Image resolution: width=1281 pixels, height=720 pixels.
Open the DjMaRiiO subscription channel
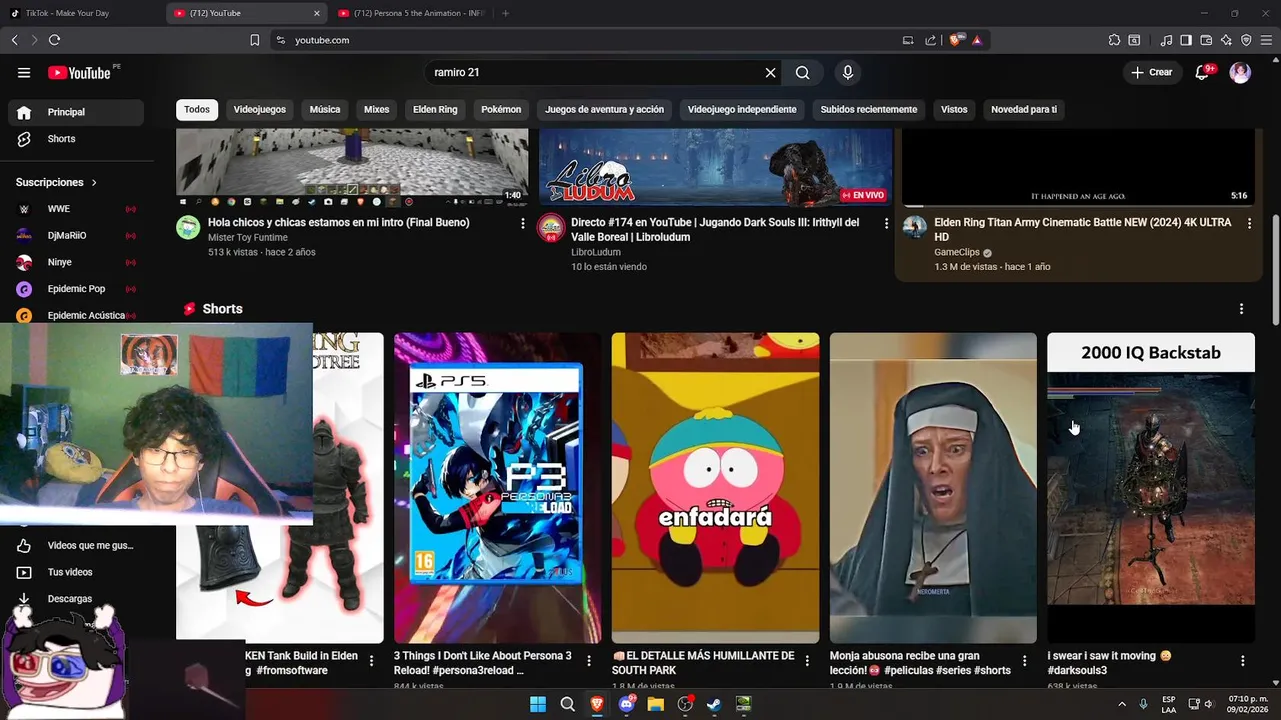tap(76, 236)
